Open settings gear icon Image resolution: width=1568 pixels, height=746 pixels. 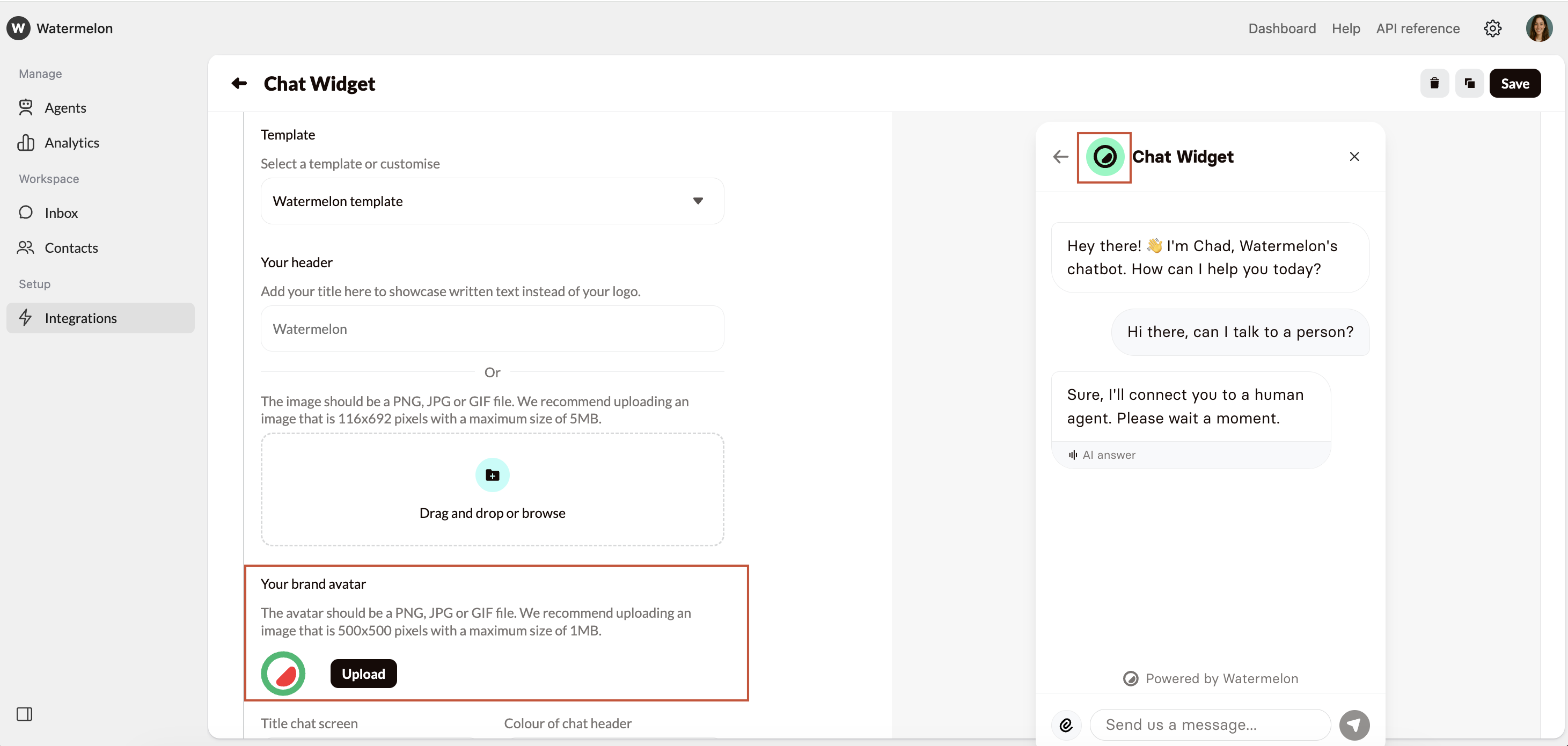(1492, 28)
